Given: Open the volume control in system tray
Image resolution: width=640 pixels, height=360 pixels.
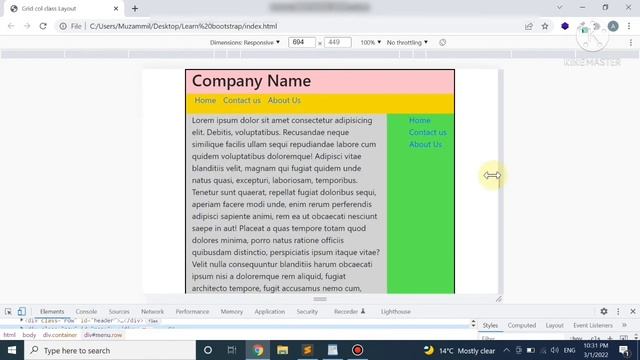Looking at the screenshot, I should 555,350.
